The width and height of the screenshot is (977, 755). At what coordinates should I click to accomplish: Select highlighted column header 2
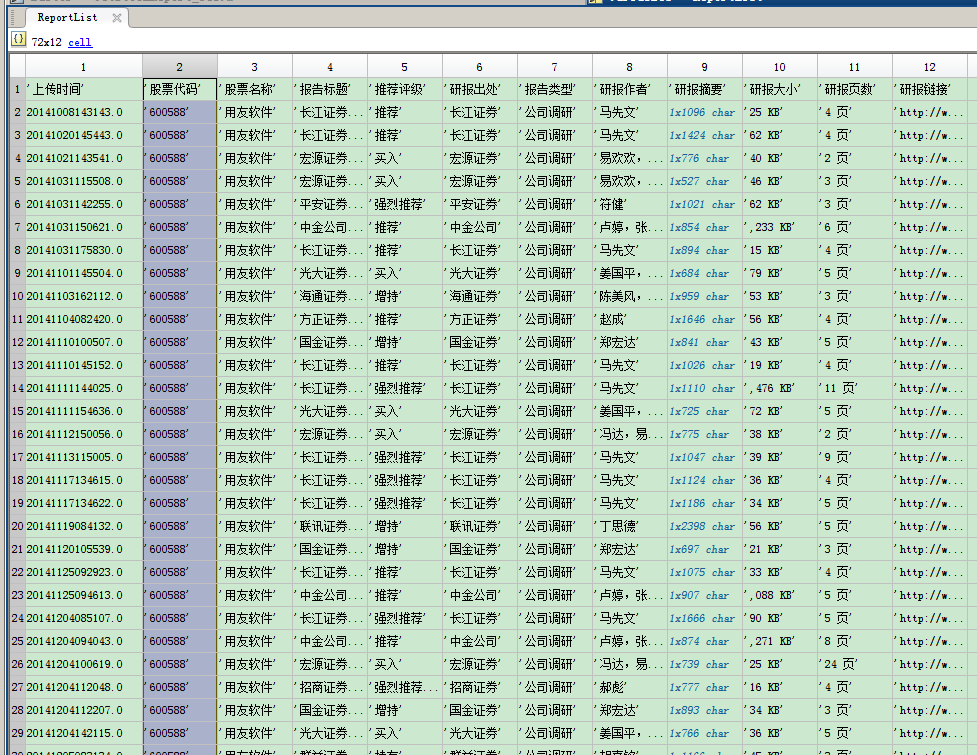(179, 67)
